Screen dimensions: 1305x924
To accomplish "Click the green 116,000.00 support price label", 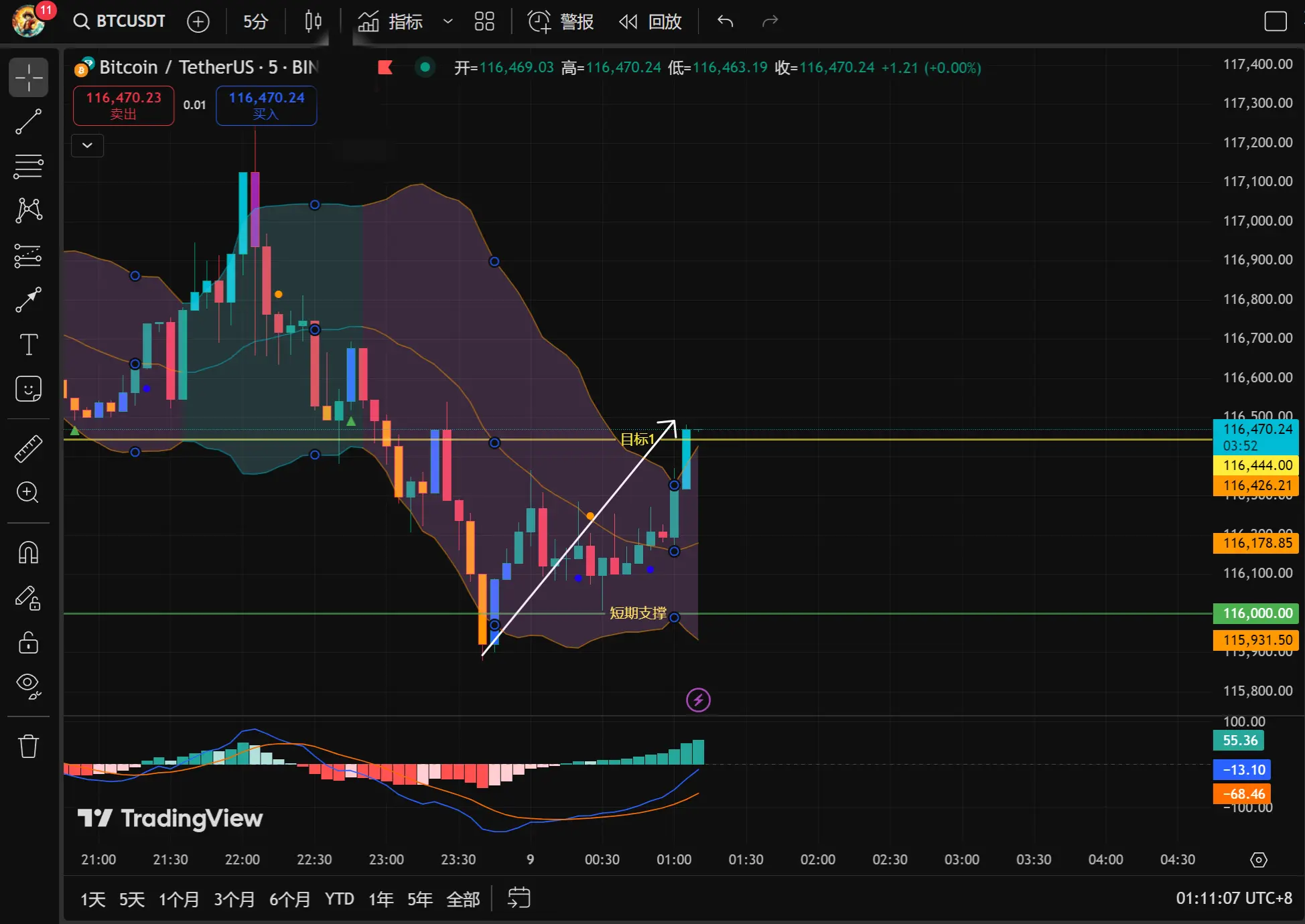I will click(1256, 613).
